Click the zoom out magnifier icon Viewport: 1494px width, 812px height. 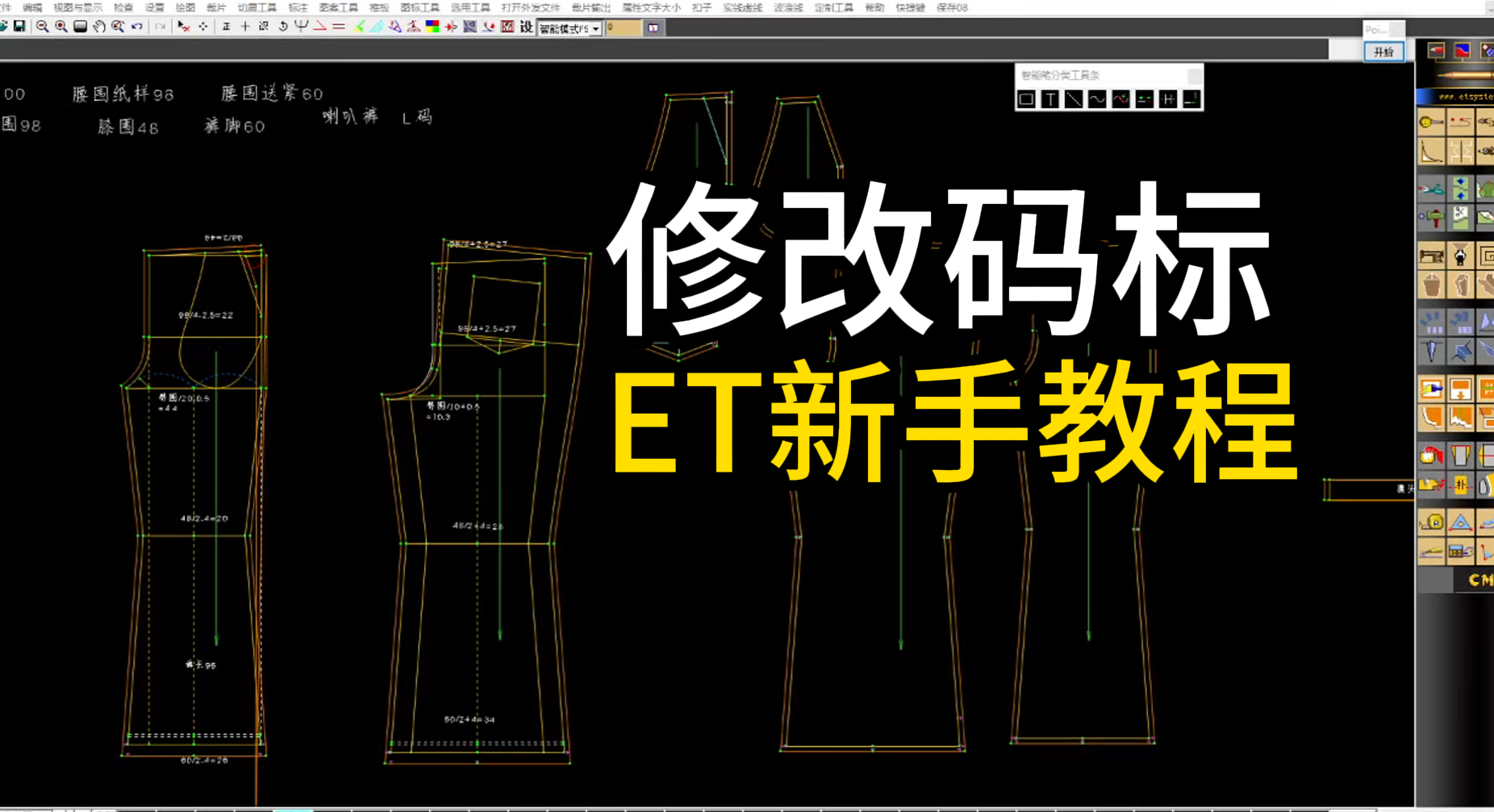pos(42,27)
